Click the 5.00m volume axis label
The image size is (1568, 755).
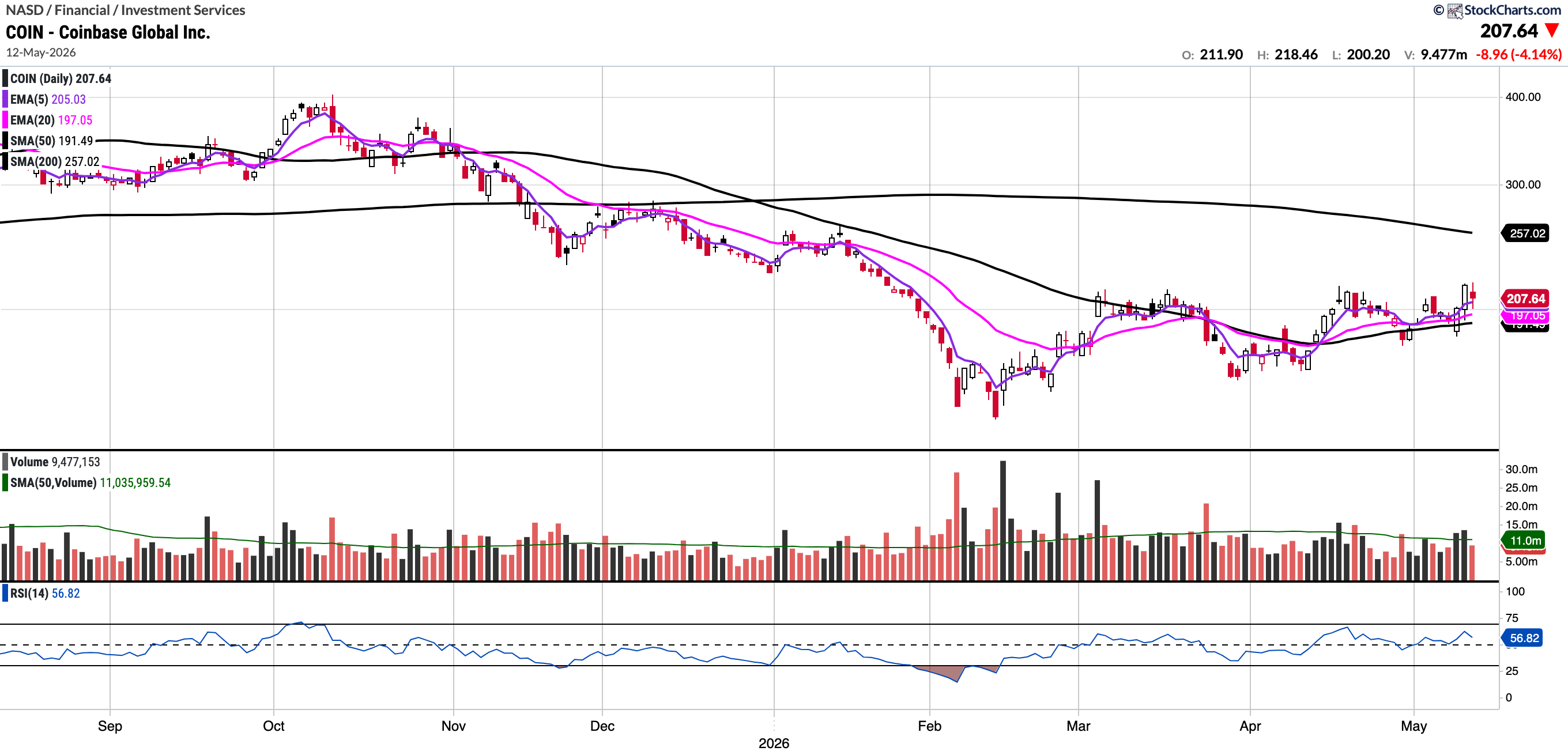click(x=1521, y=561)
